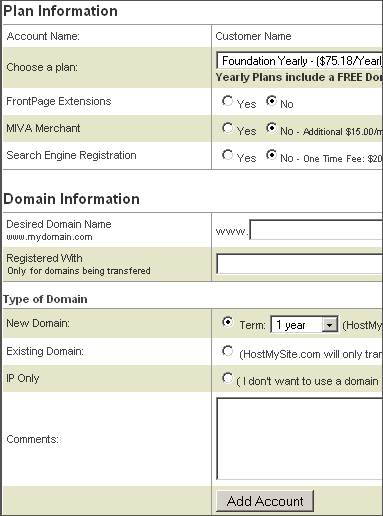Select No for FrontPage Extensions
The height and width of the screenshot is (516, 383).
[271, 101]
